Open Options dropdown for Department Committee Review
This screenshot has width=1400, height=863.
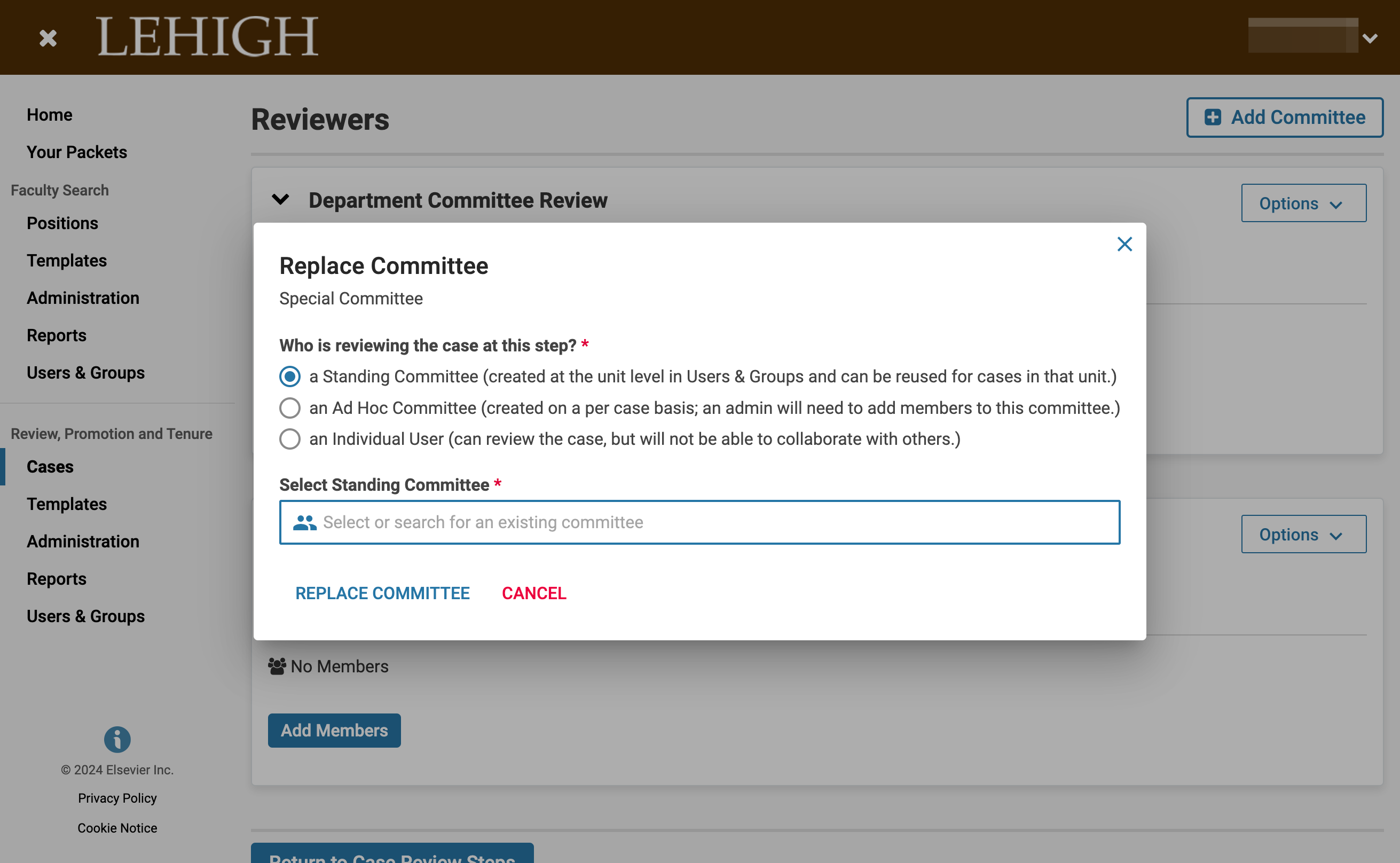coord(1303,203)
